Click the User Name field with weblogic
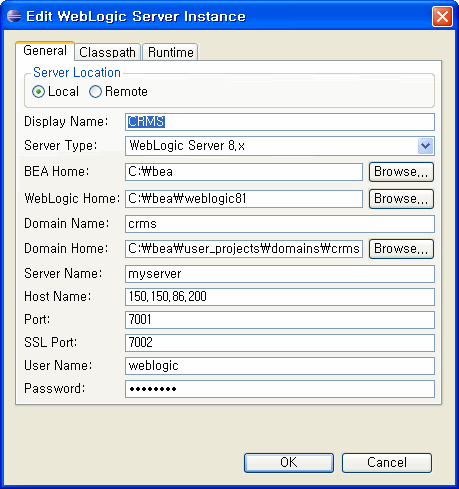The image size is (459, 489). tap(280, 366)
